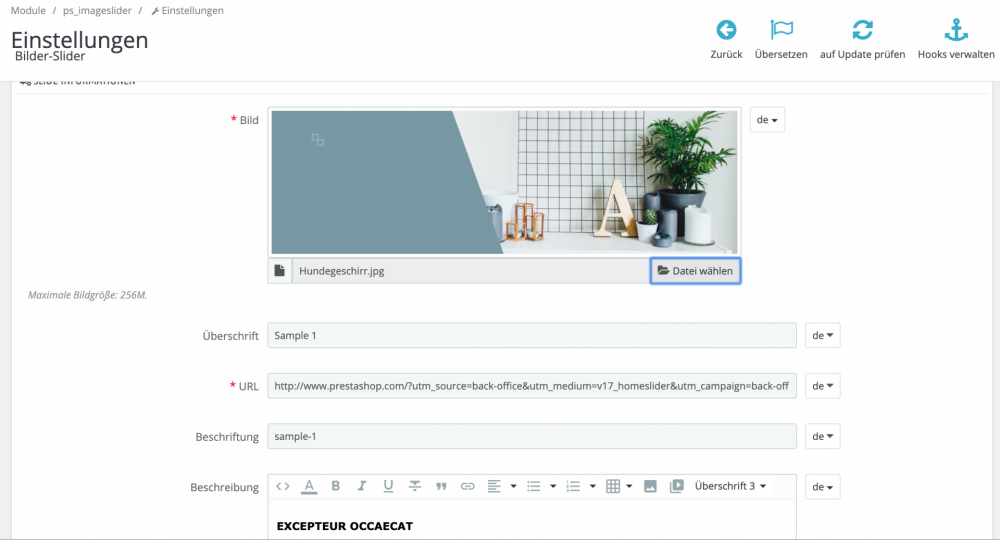
Task: Click the insert table grid icon
Action: coord(613,486)
